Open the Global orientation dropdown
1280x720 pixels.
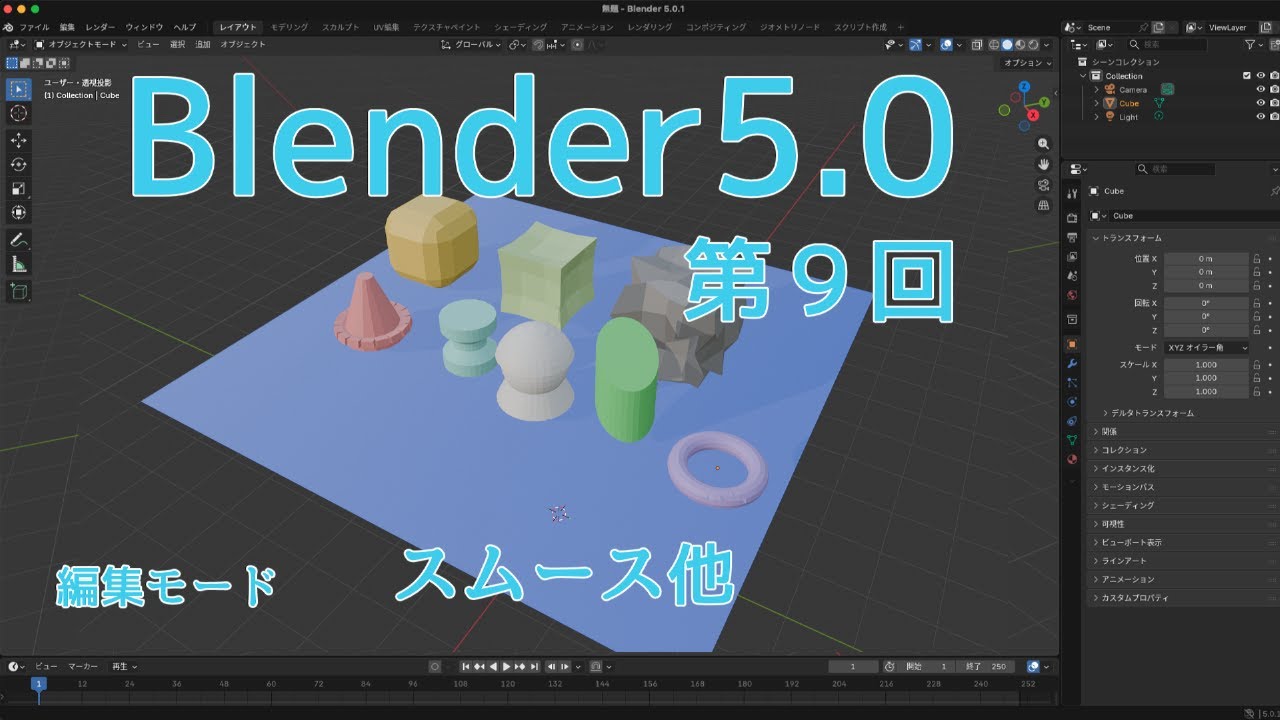pos(471,45)
